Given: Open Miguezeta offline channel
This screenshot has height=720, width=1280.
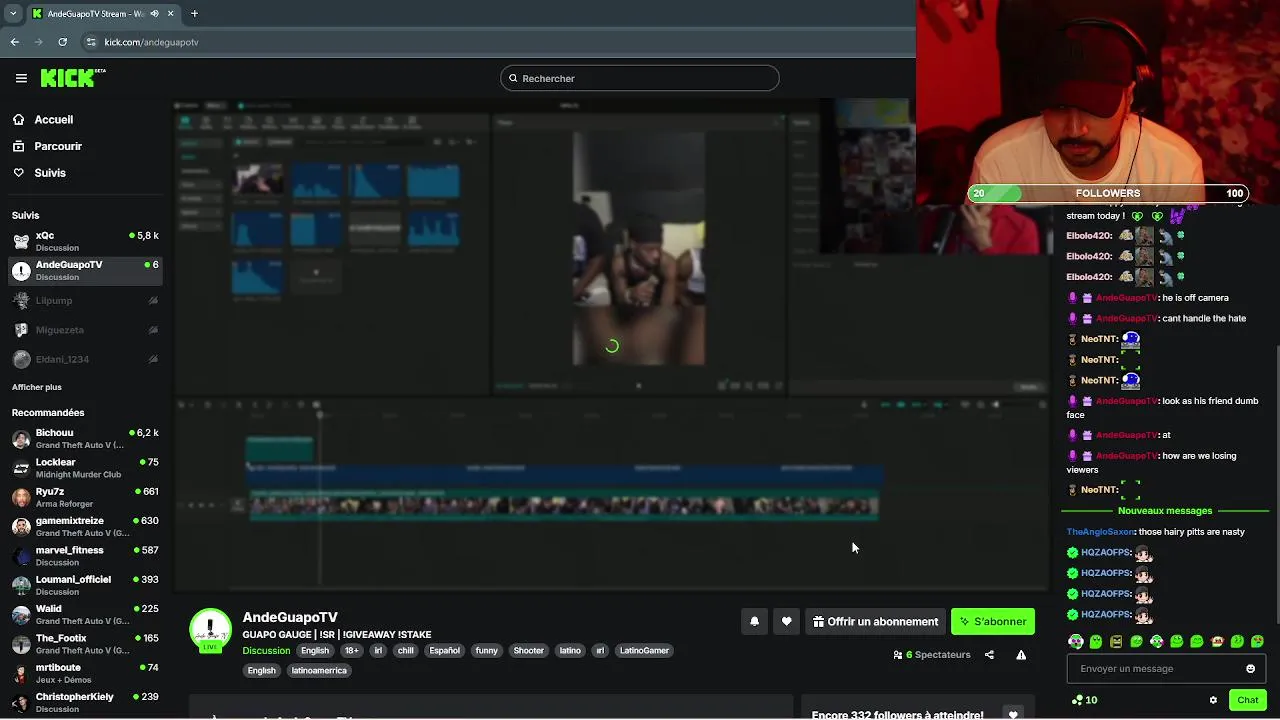Looking at the screenshot, I should pyautogui.click(x=84, y=330).
